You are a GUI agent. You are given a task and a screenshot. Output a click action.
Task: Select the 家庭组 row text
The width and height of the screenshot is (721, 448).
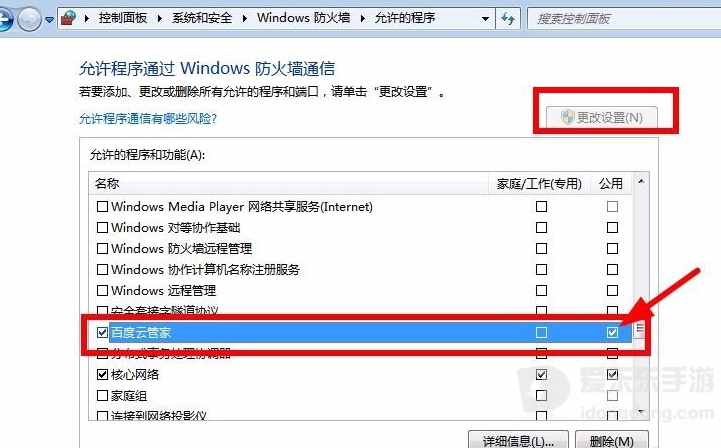pos(129,396)
